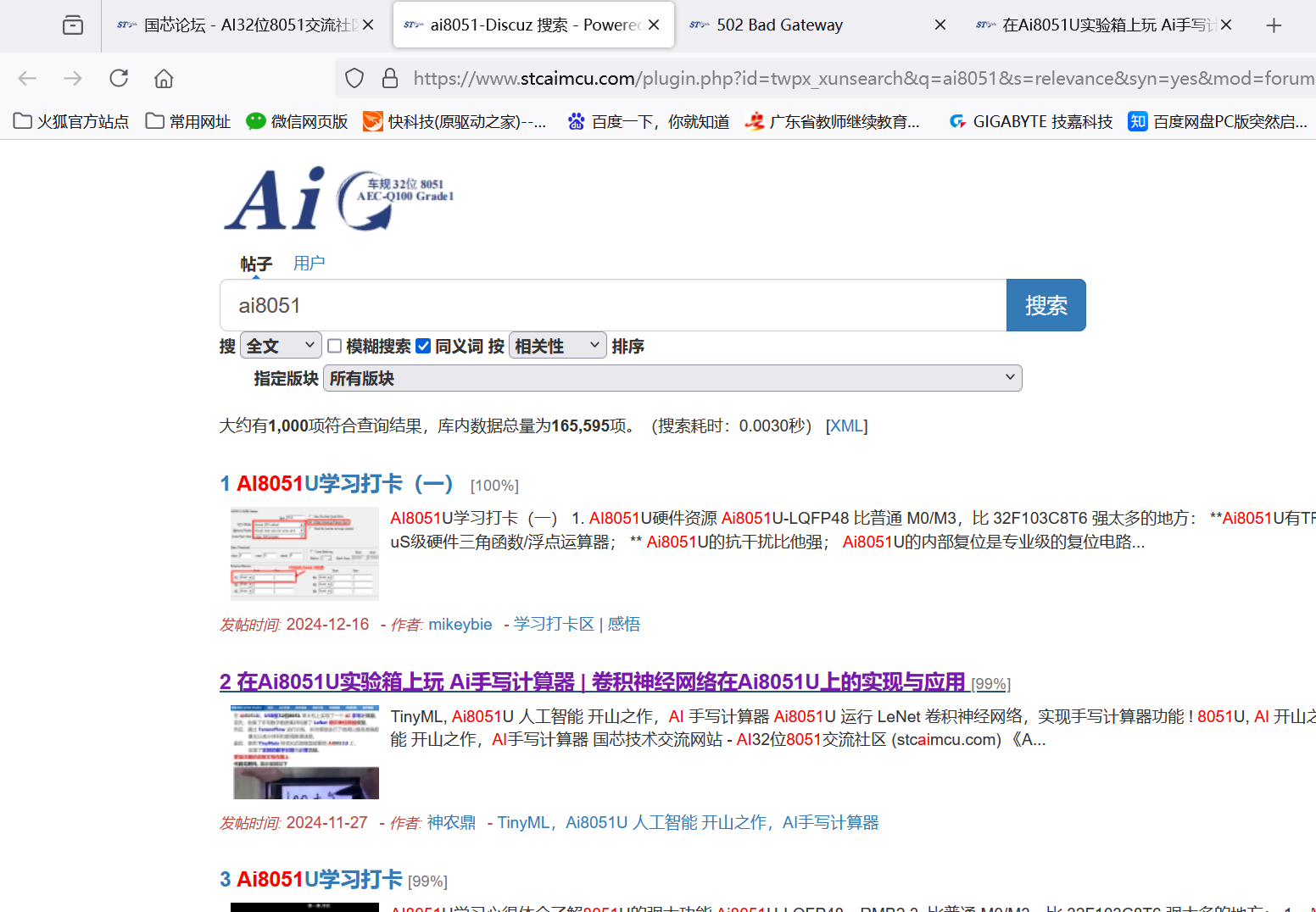Viewport: 1316px width, 912px height.
Task: Open a new browser tab
Action: point(1274,25)
